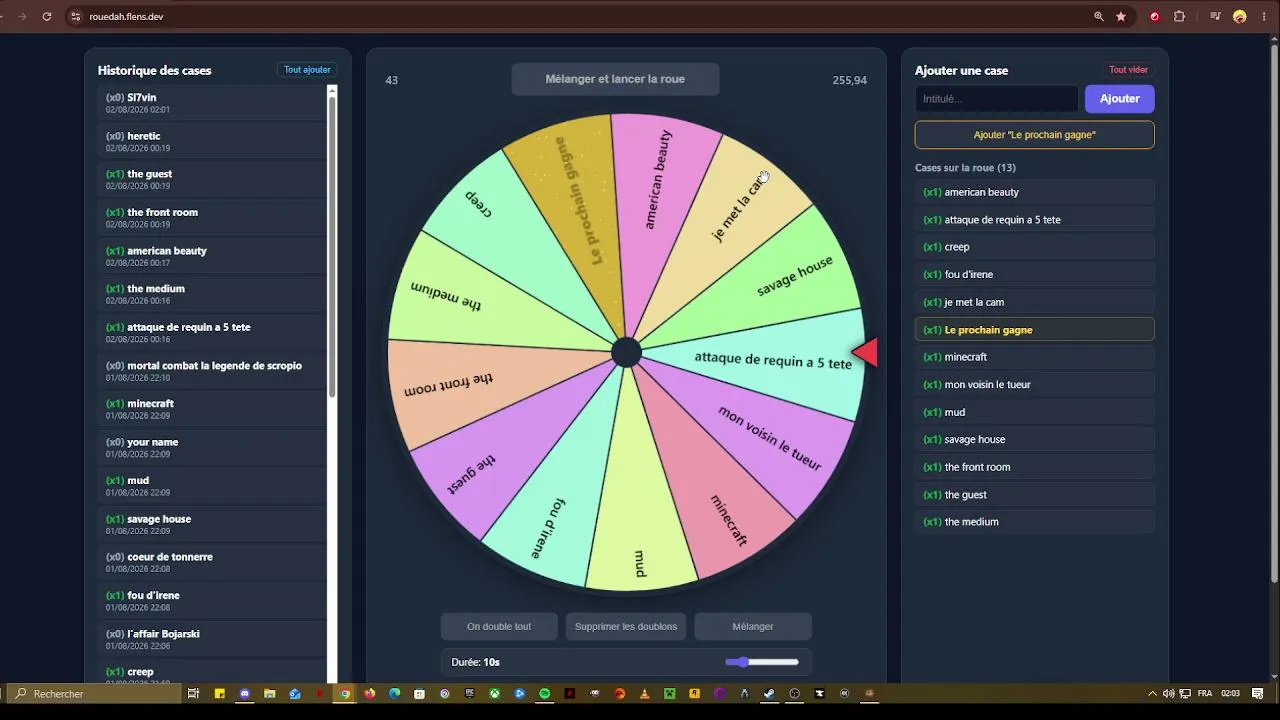Image resolution: width=1280 pixels, height=720 pixels.
Task: Select 'coeur de tonnerre' history entry
Action: coord(212,562)
